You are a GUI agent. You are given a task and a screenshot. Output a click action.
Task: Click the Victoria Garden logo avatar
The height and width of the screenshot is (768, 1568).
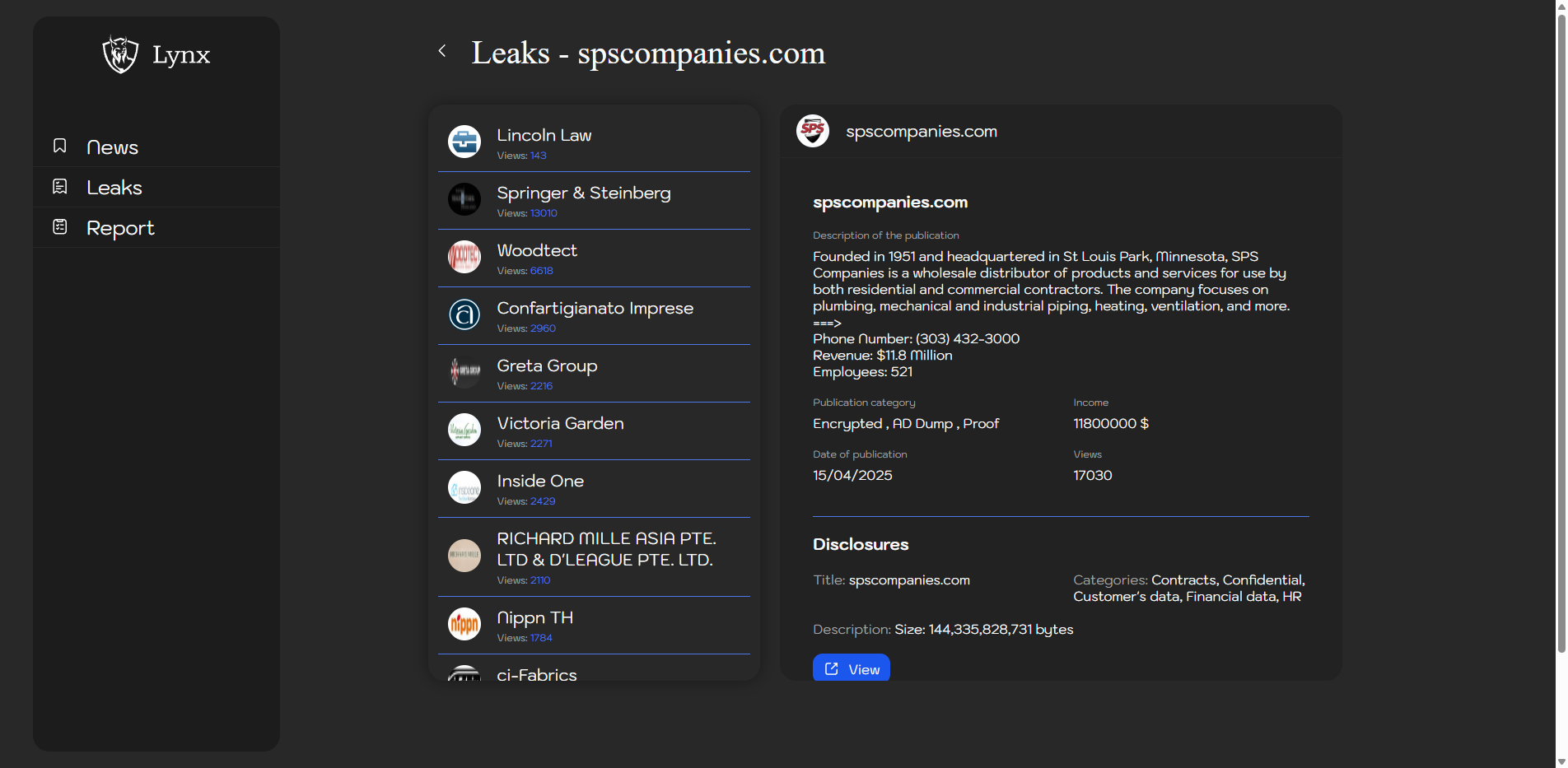tap(464, 430)
